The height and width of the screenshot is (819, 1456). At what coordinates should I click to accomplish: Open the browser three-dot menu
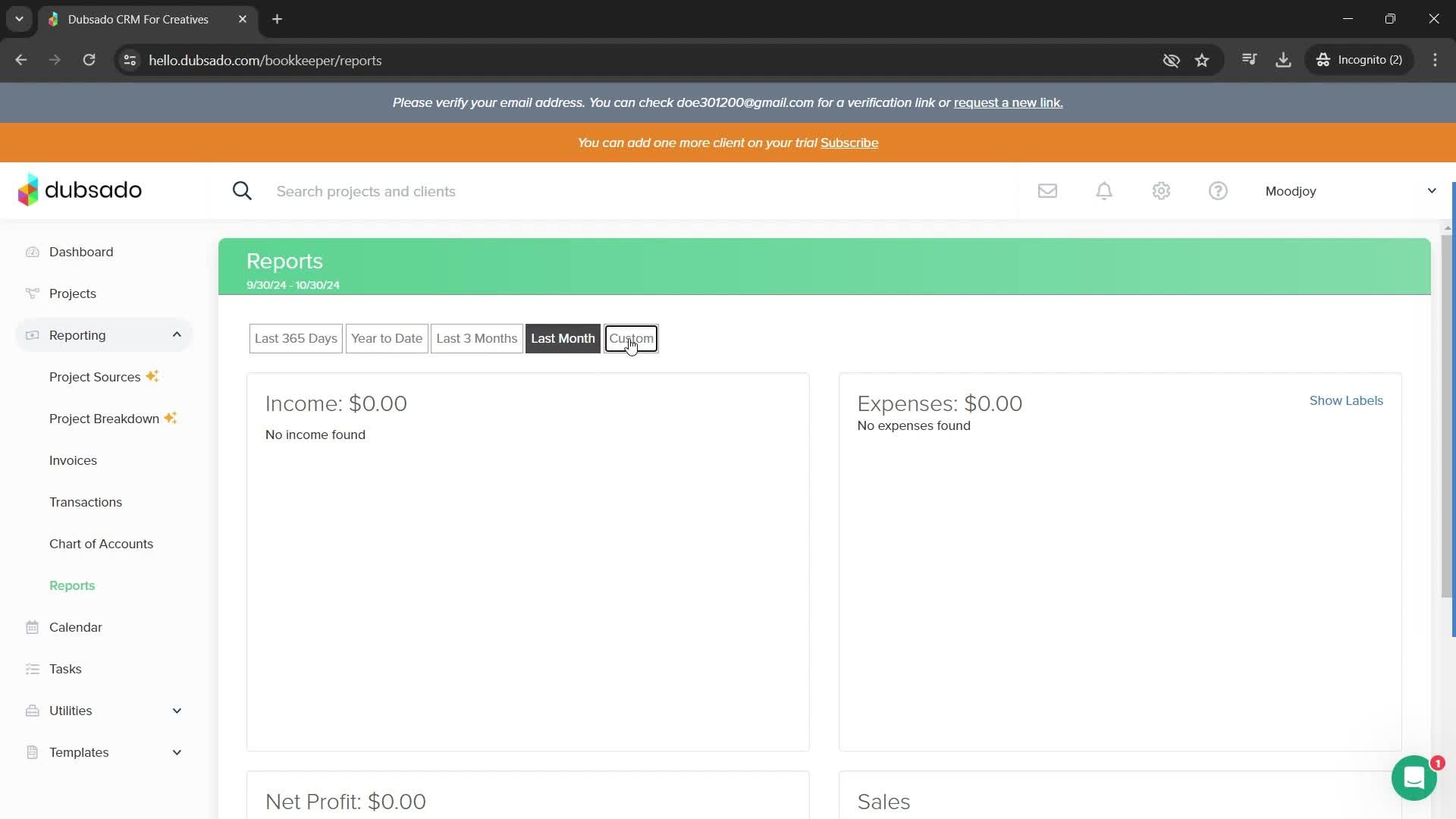click(1435, 60)
